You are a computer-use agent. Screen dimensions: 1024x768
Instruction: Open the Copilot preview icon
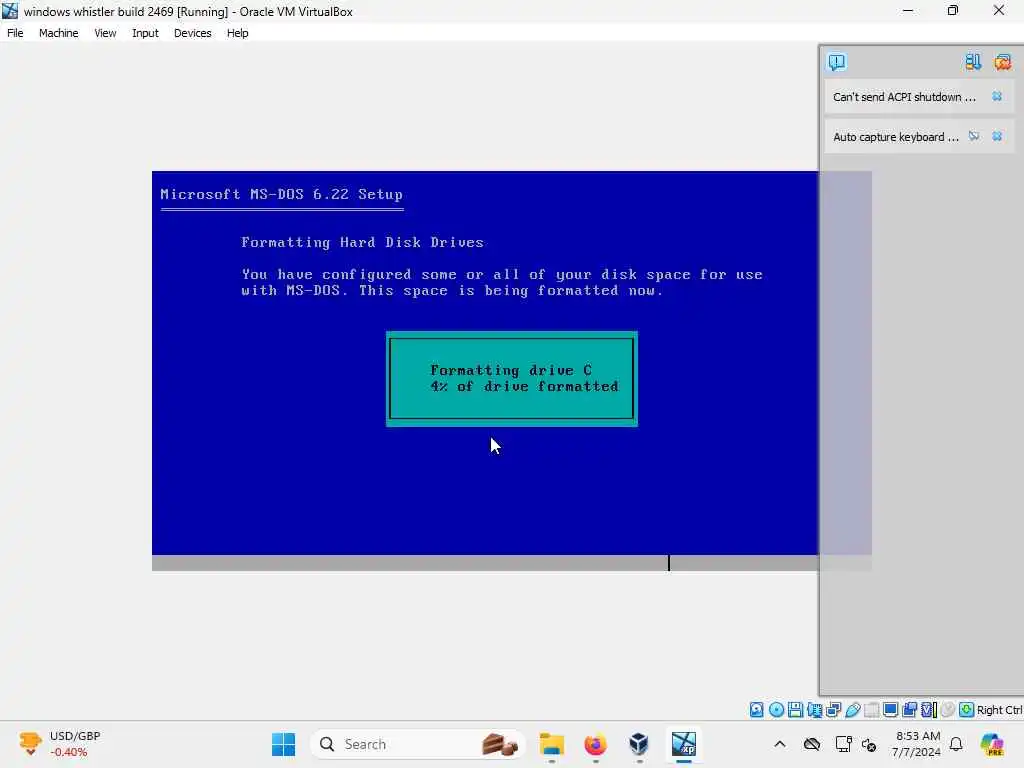(991, 744)
